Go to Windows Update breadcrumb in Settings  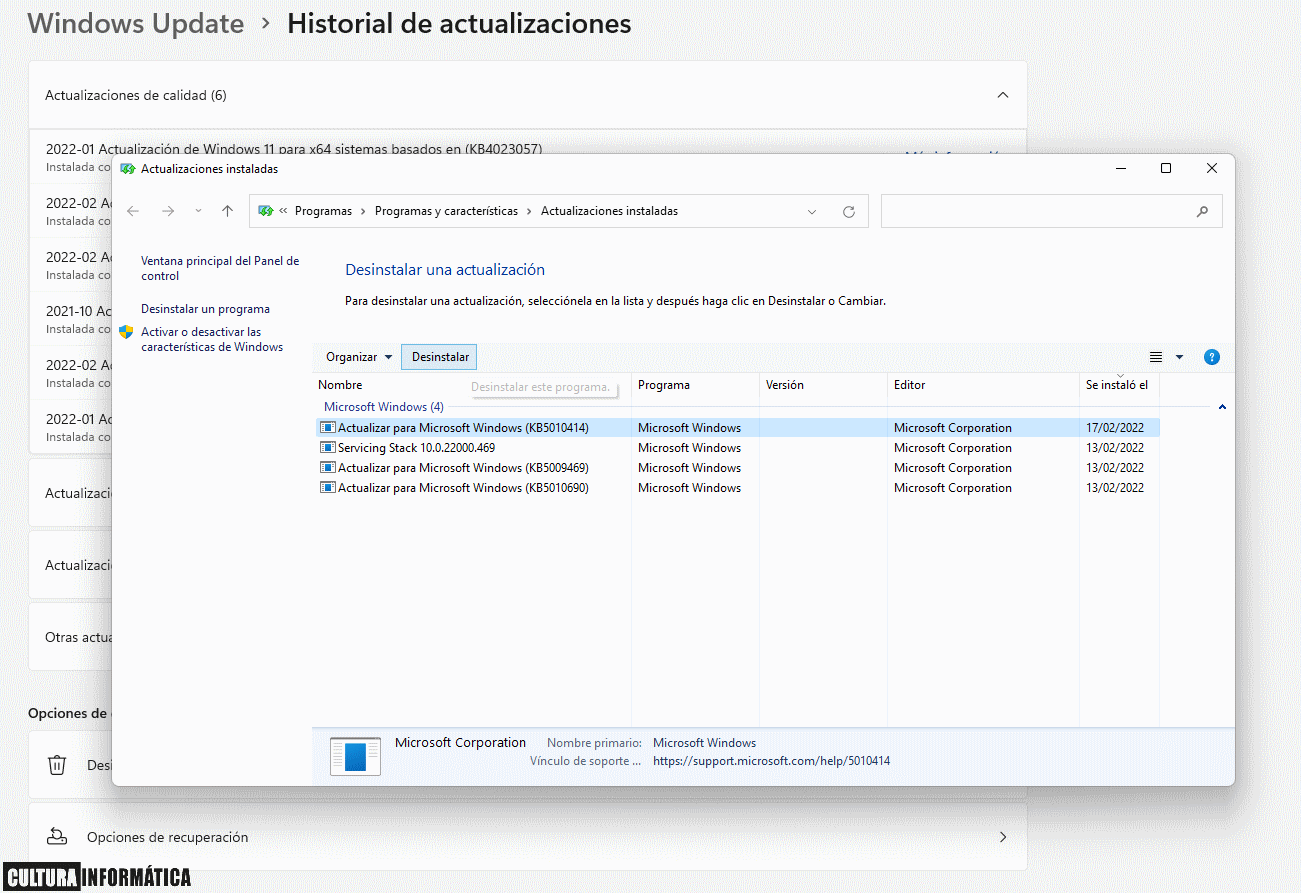136,23
